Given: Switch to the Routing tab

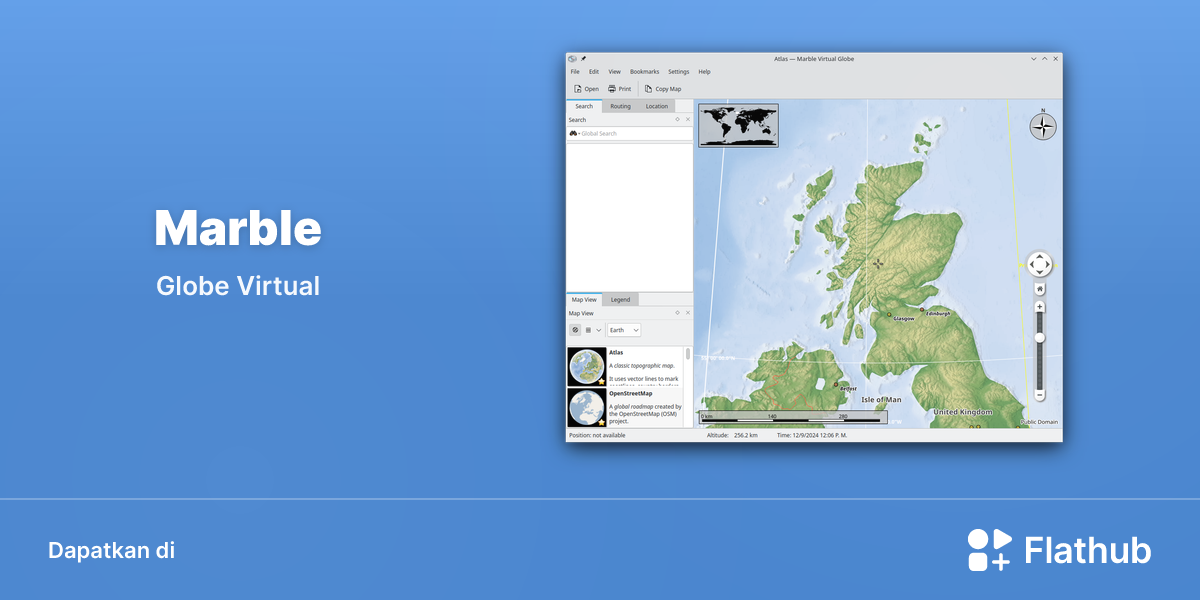Looking at the screenshot, I should click(x=621, y=106).
